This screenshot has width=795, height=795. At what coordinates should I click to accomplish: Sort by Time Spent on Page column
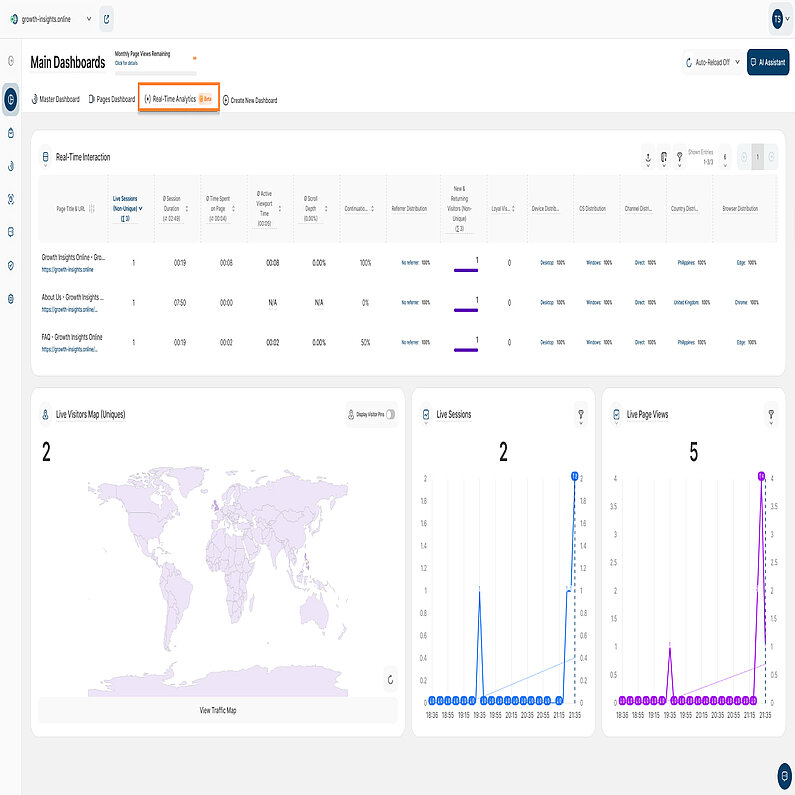click(x=234, y=209)
